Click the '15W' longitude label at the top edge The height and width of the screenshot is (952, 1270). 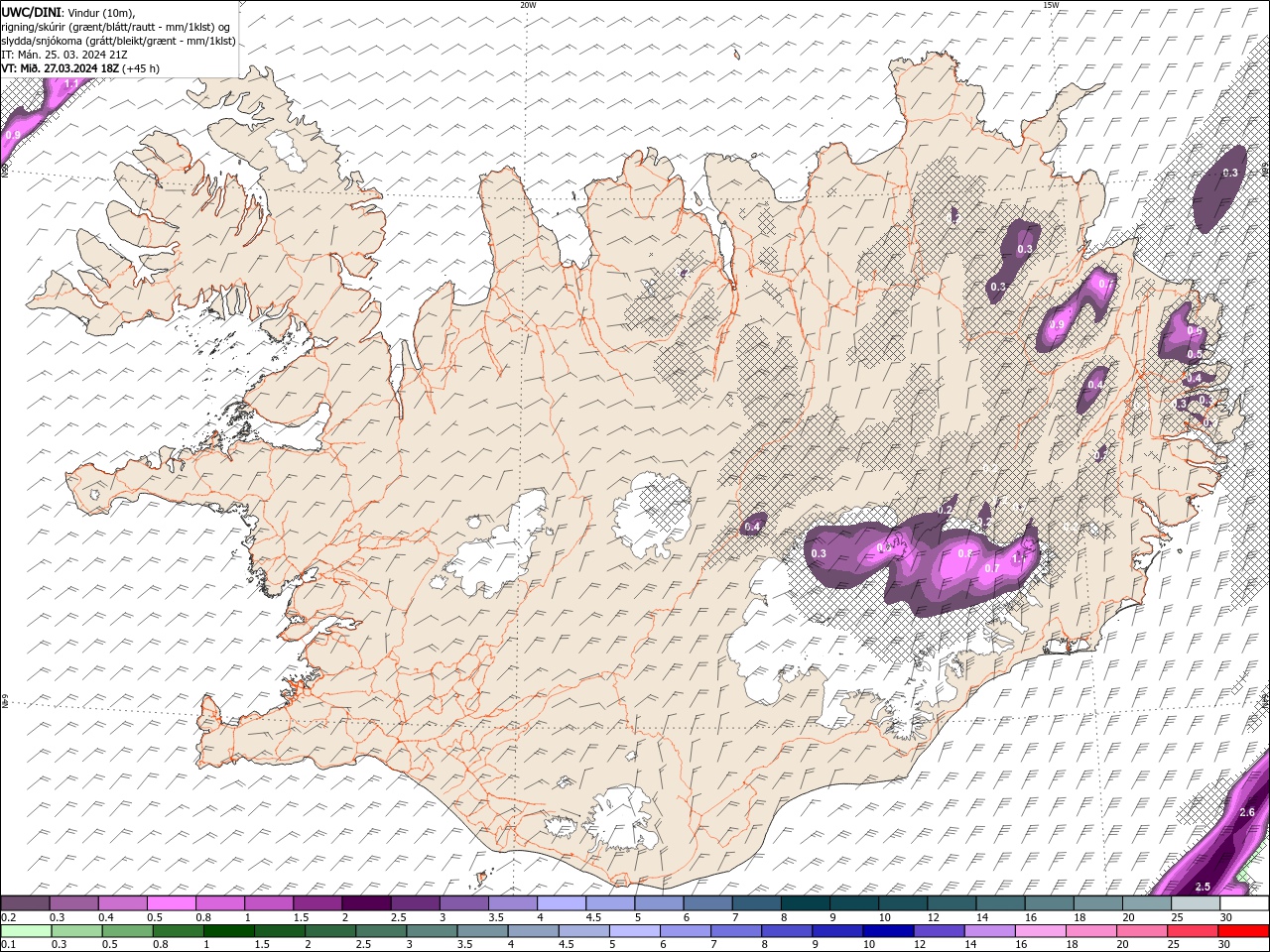[x=1051, y=5]
